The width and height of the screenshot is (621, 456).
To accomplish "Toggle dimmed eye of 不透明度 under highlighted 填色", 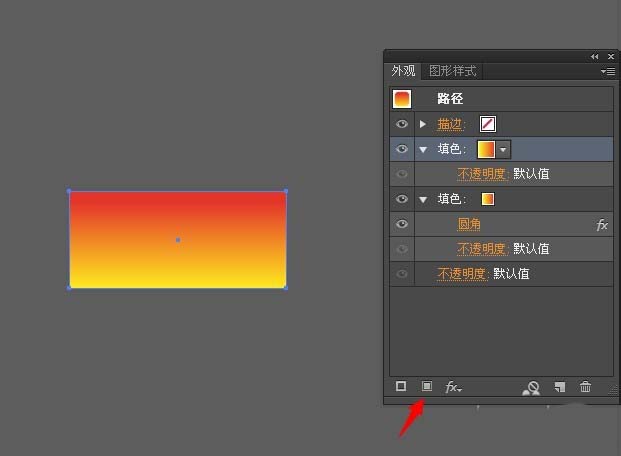I will (x=402, y=174).
